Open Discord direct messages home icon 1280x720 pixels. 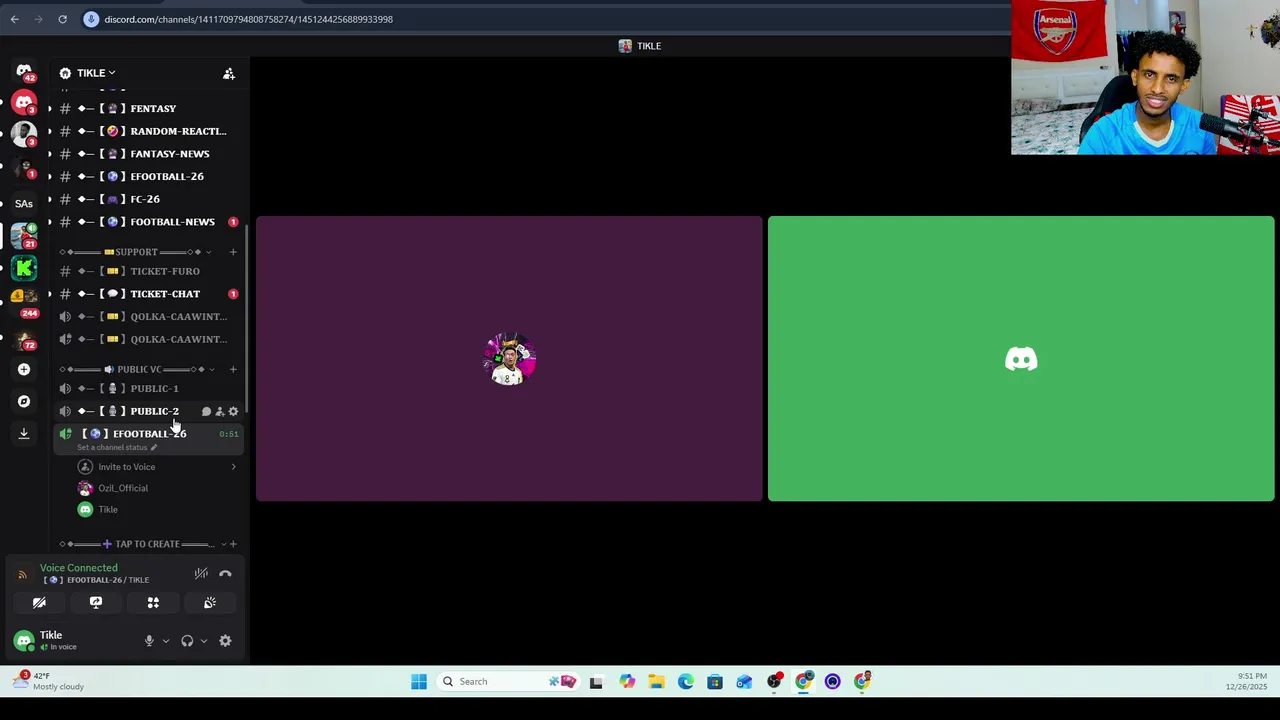(24, 72)
